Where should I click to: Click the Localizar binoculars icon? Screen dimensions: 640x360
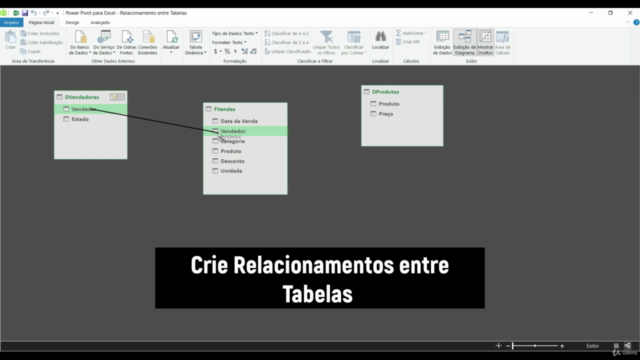coord(380,37)
